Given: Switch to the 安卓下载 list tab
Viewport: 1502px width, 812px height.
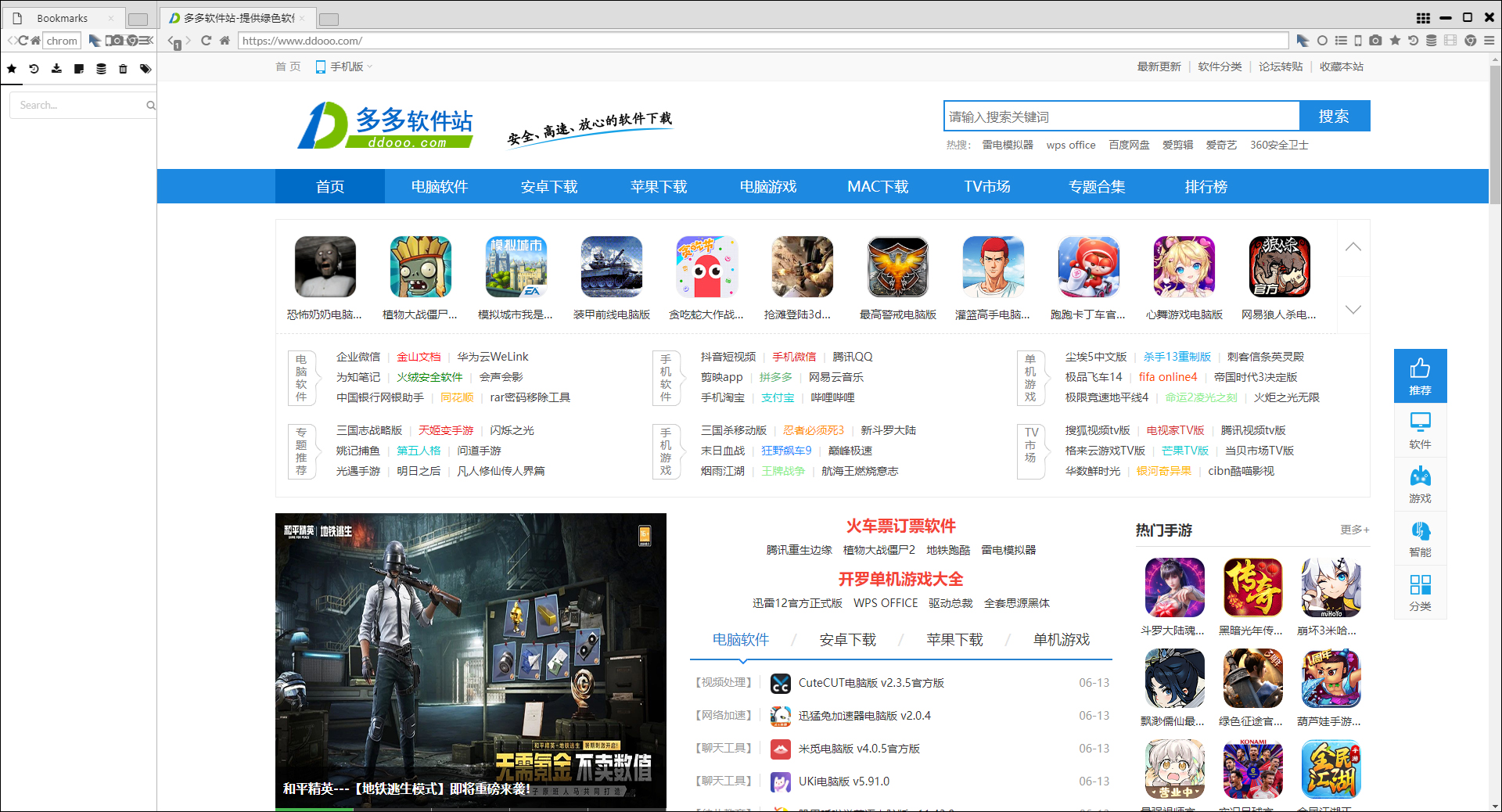Looking at the screenshot, I should (x=847, y=640).
